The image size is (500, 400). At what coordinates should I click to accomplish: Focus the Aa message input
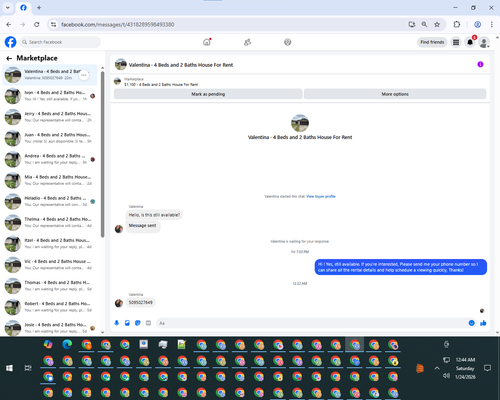(312, 323)
